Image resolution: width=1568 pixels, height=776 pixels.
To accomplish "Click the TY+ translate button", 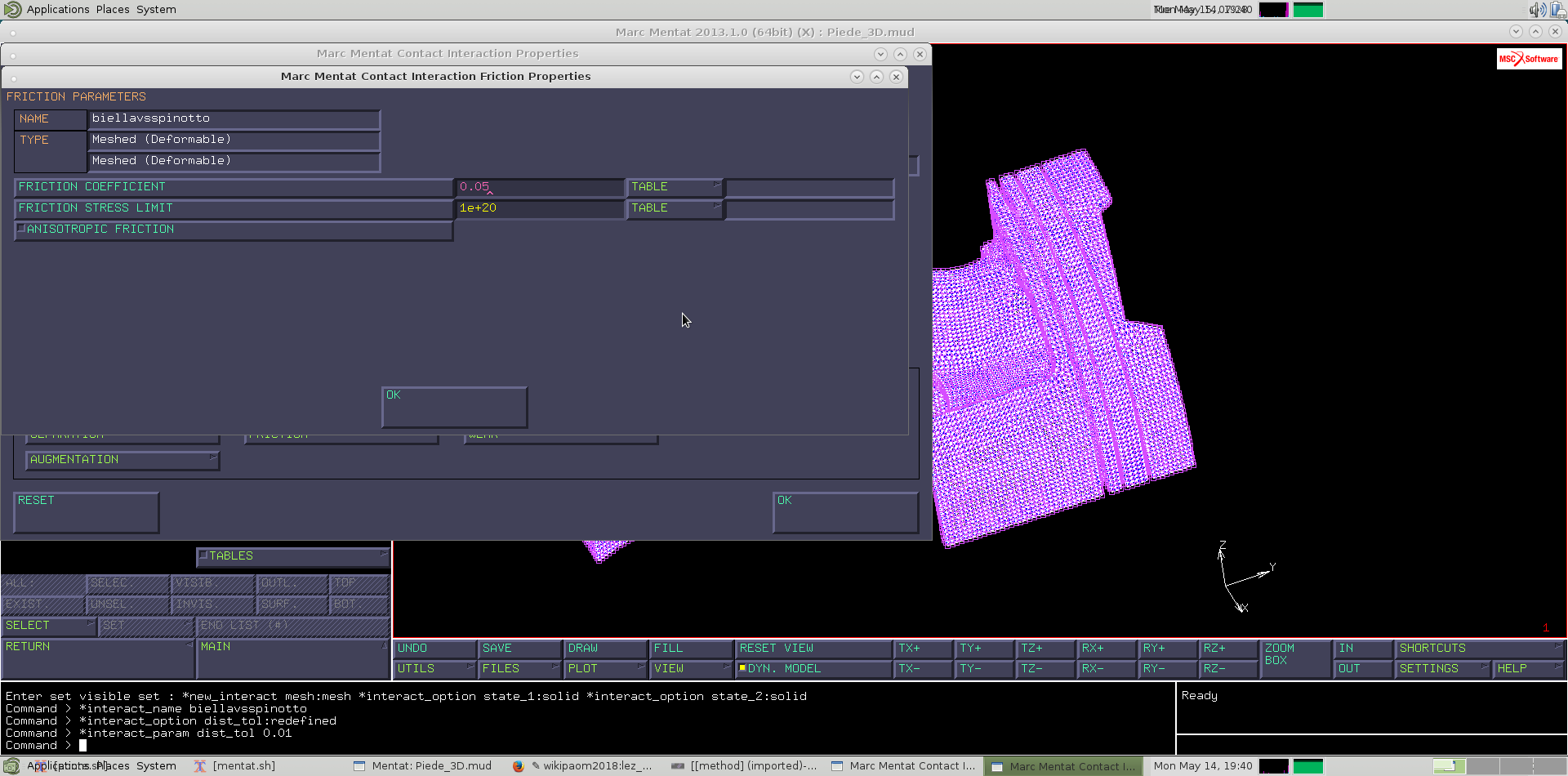I will (985, 649).
